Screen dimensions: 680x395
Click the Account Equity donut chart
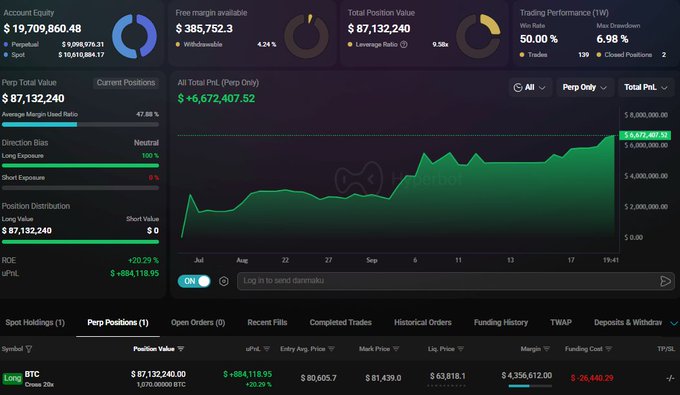(x=134, y=36)
